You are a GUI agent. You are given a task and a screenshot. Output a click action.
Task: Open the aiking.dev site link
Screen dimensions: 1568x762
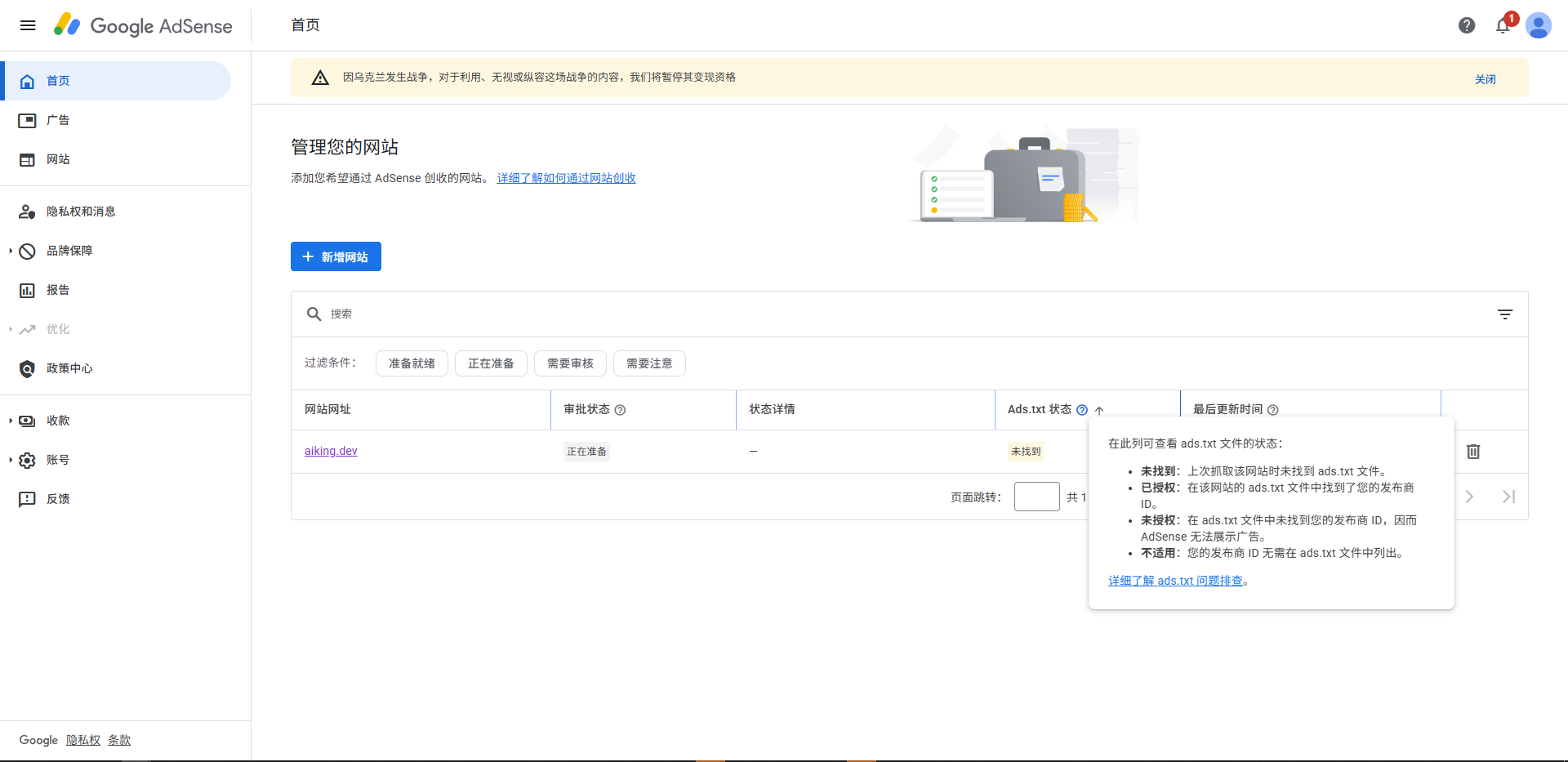(x=331, y=451)
